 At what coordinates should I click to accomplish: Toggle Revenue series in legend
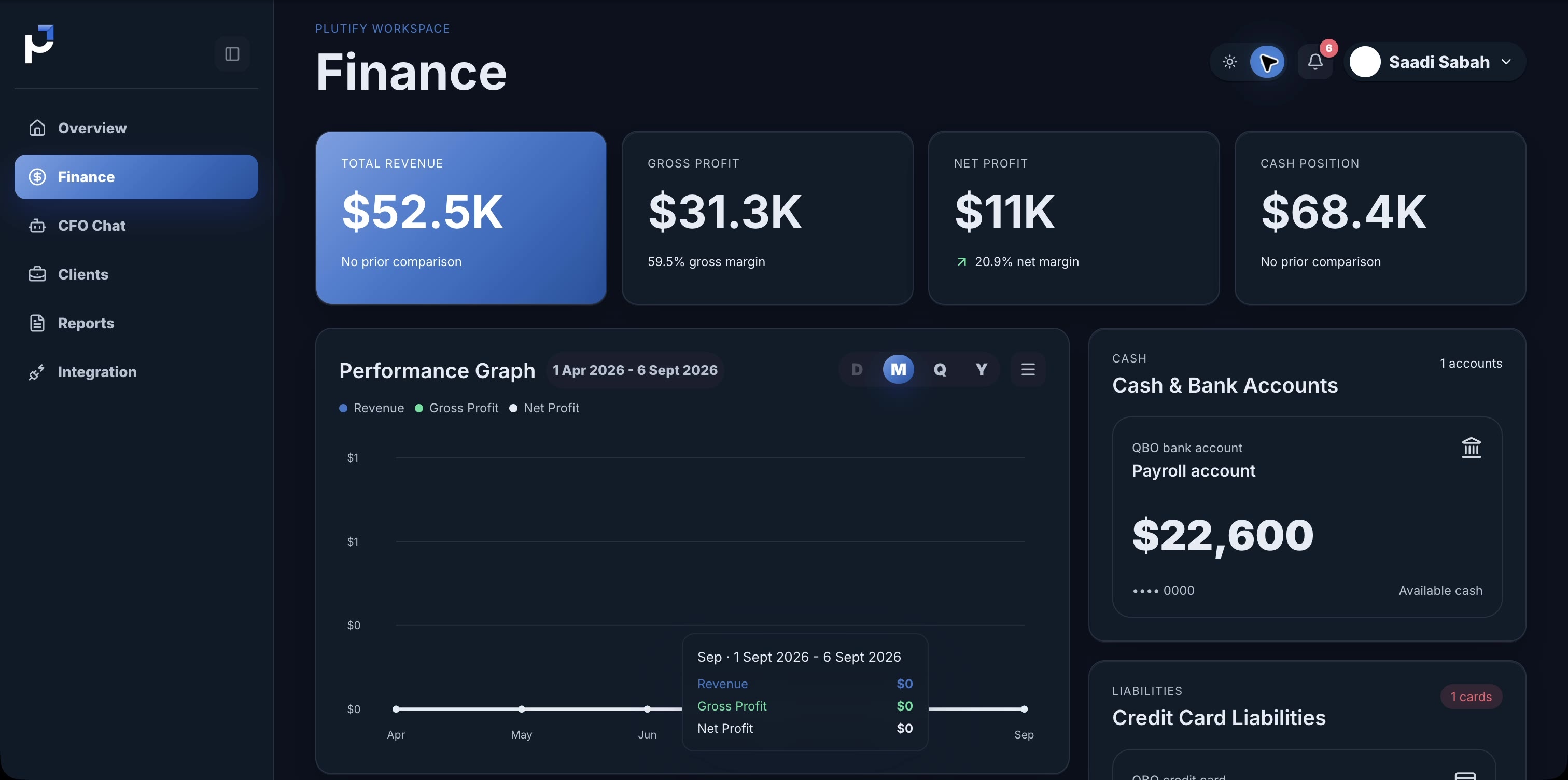click(371, 408)
